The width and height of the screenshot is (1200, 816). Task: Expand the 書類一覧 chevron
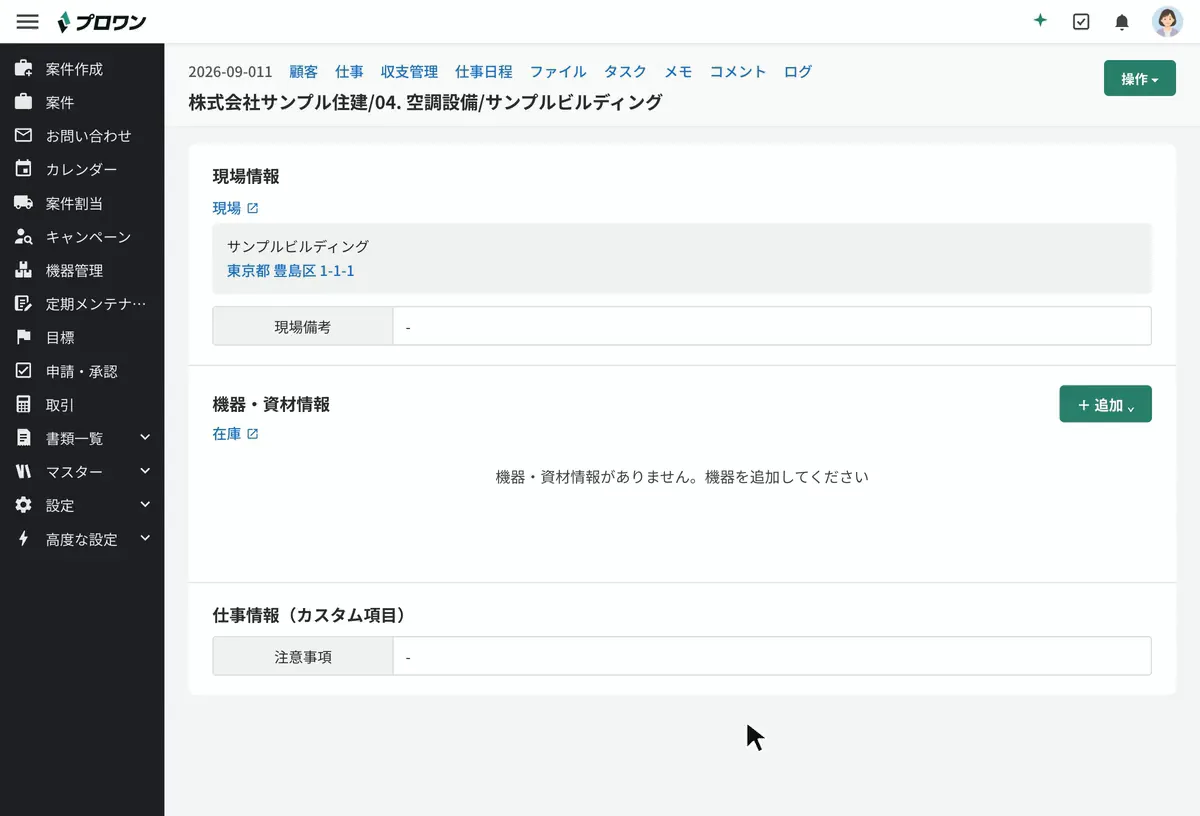[145, 437]
